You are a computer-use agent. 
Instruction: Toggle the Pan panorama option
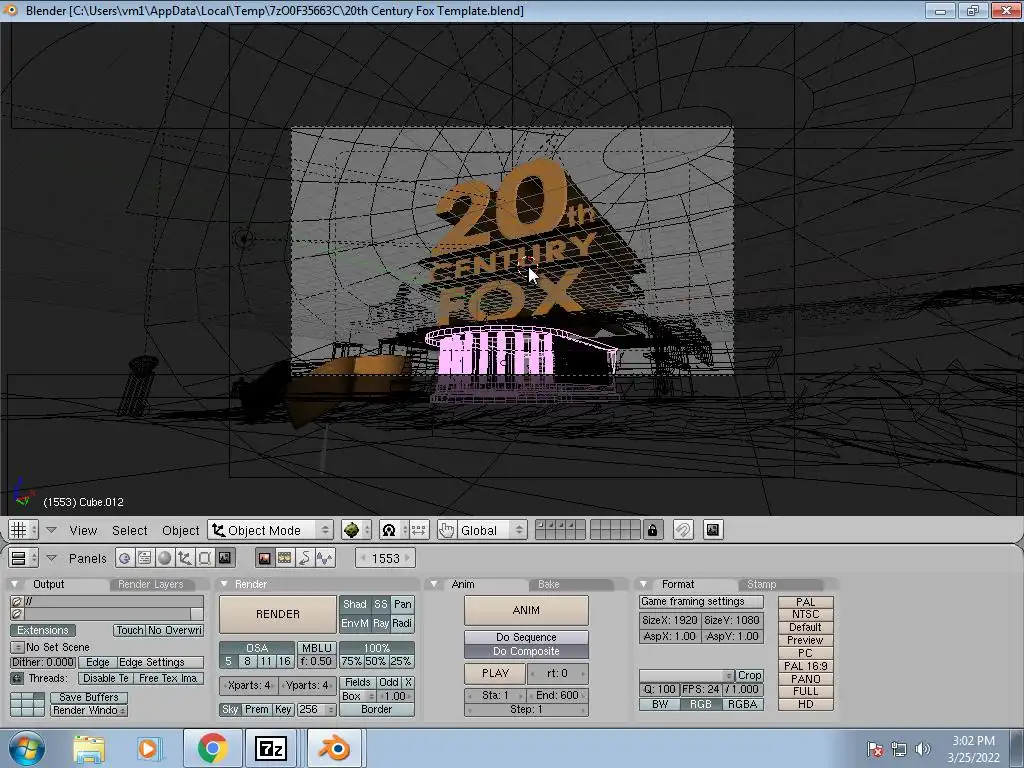point(402,604)
